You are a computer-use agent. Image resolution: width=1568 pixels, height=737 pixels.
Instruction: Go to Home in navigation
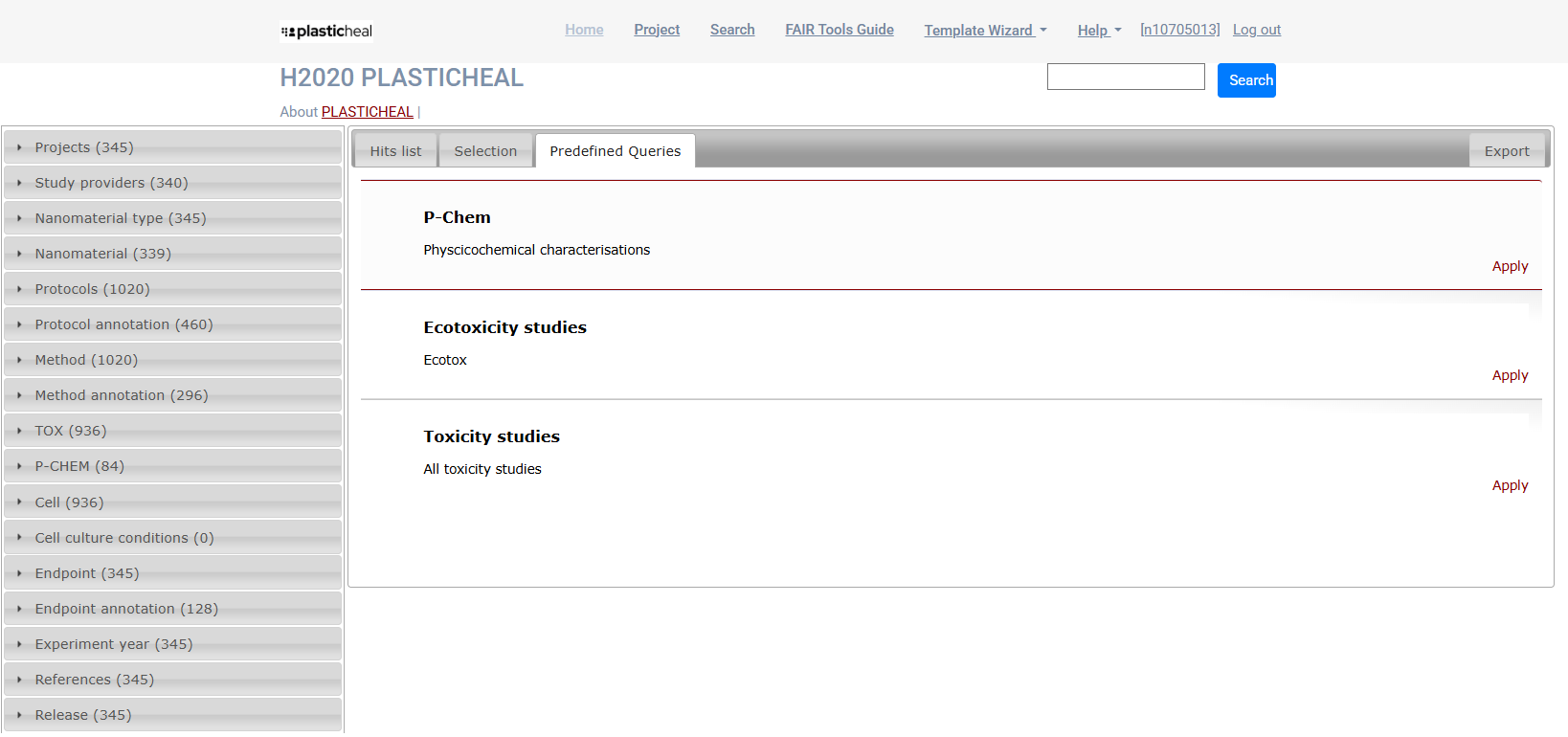[x=584, y=30]
